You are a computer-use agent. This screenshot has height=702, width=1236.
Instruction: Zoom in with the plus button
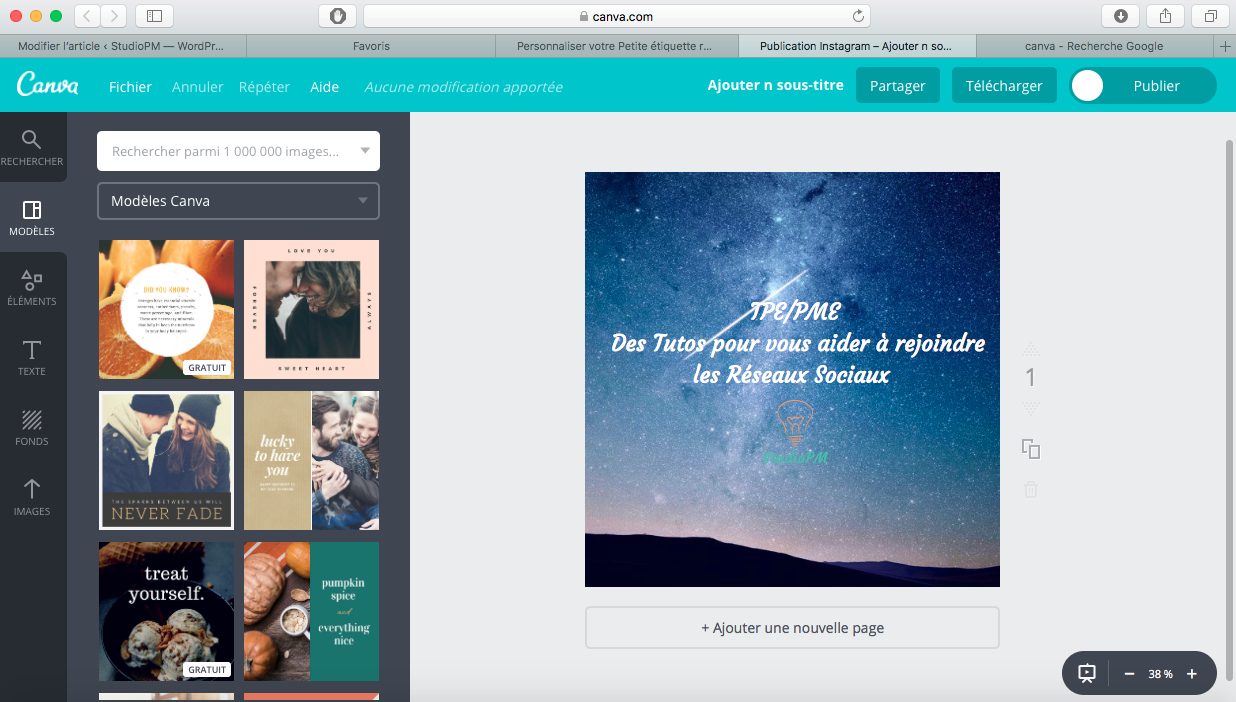(x=1191, y=674)
